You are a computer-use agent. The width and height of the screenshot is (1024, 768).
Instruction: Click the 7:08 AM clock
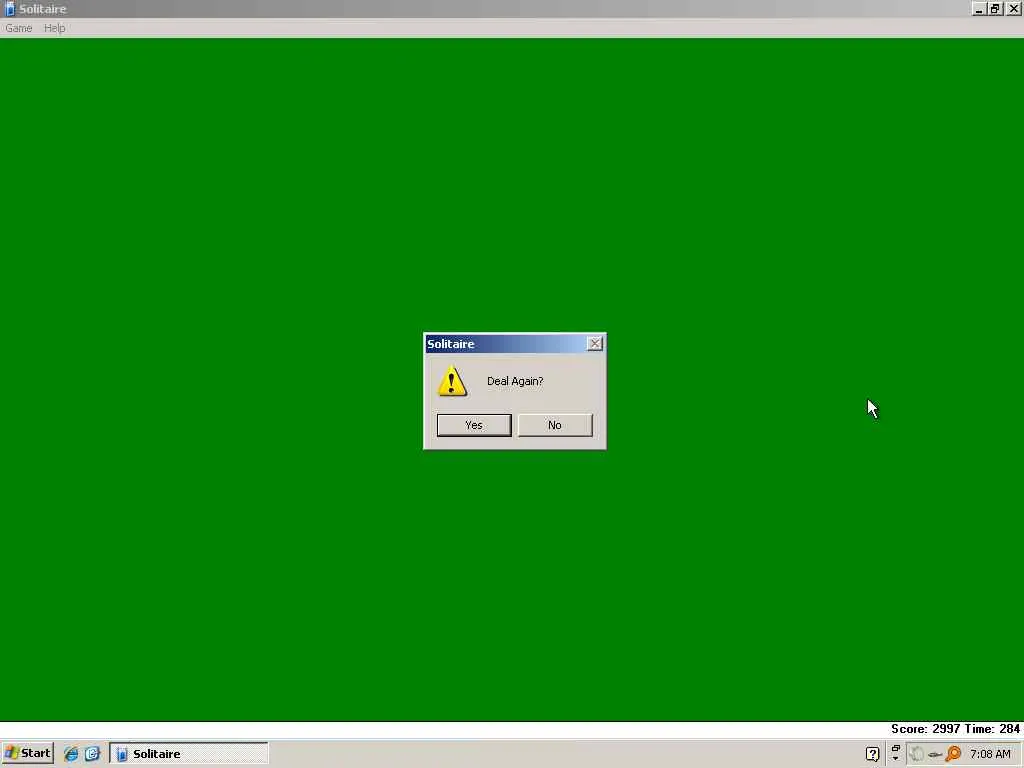coord(990,754)
